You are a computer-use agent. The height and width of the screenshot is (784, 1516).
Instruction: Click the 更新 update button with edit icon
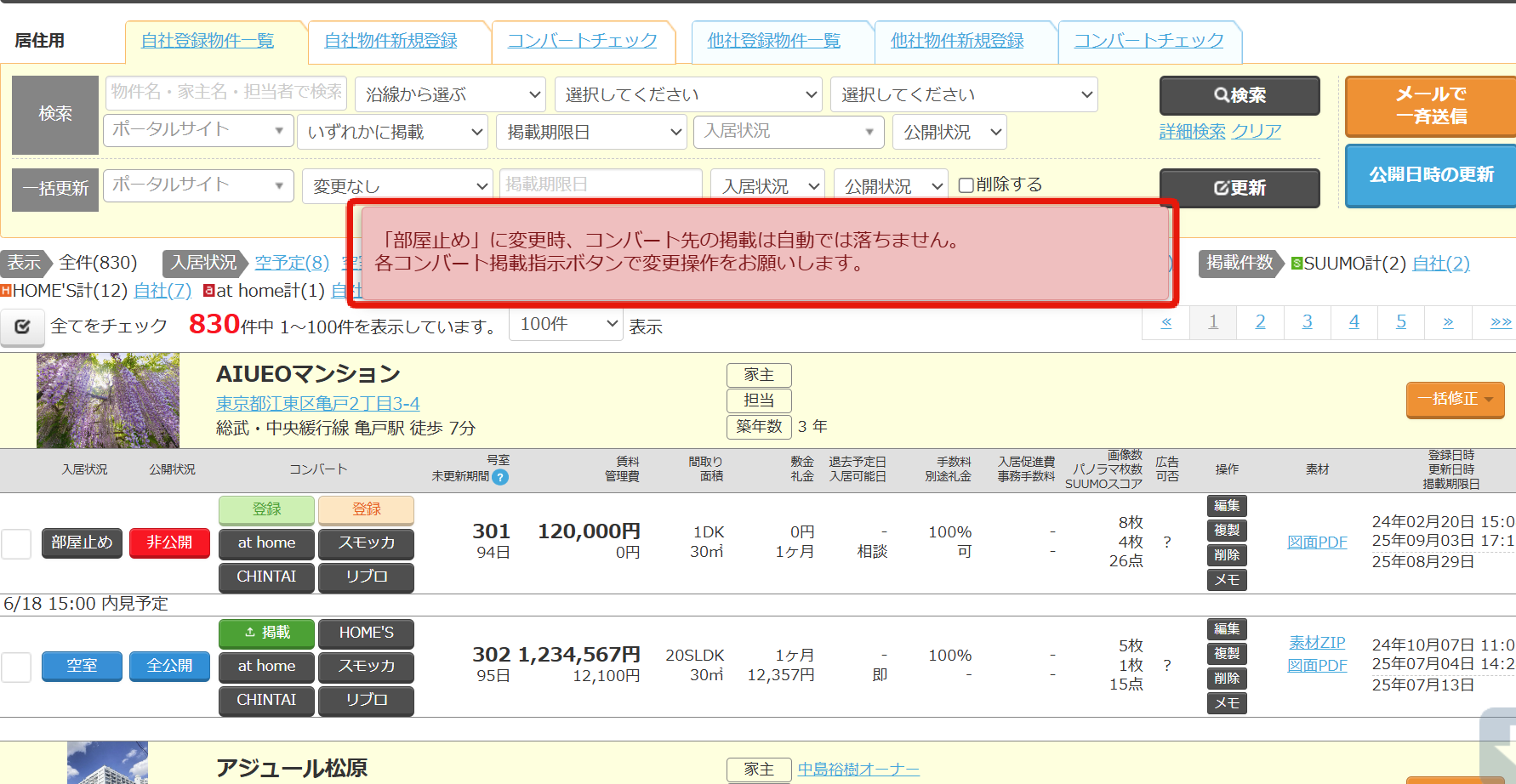click(x=1240, y=188)
